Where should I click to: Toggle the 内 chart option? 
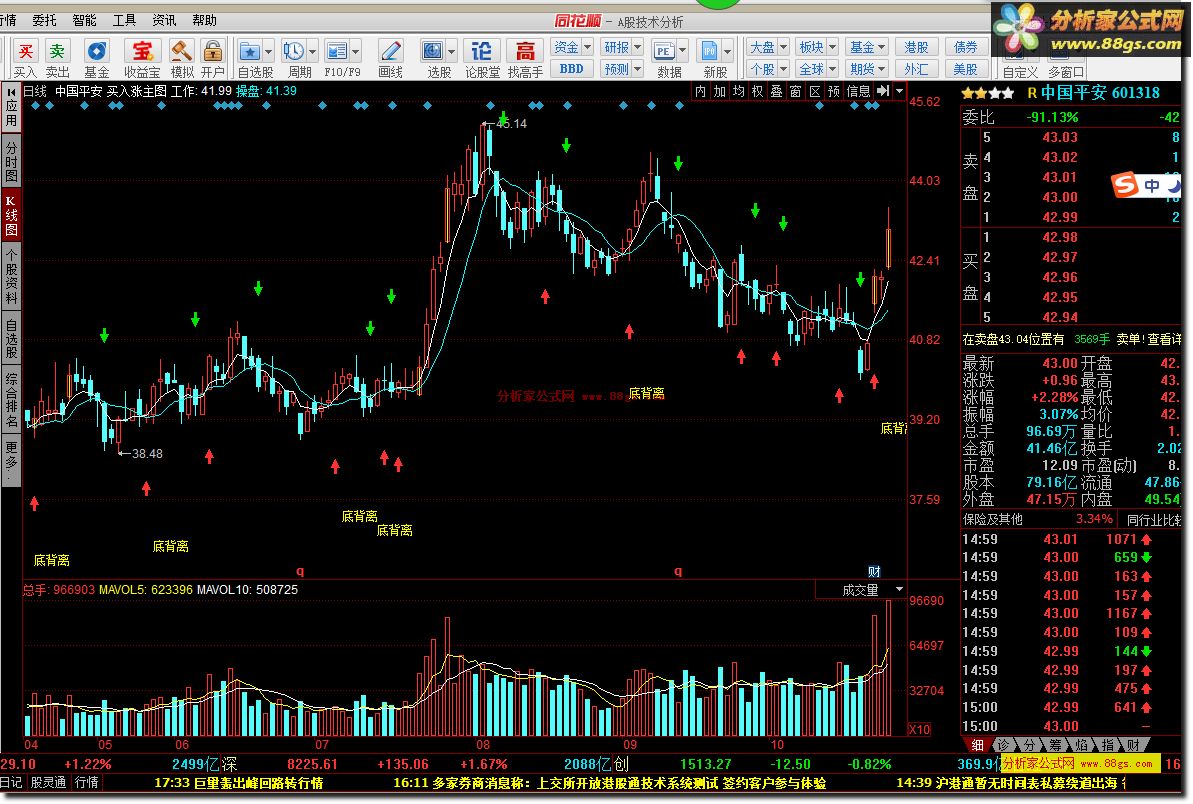(700, 91)
